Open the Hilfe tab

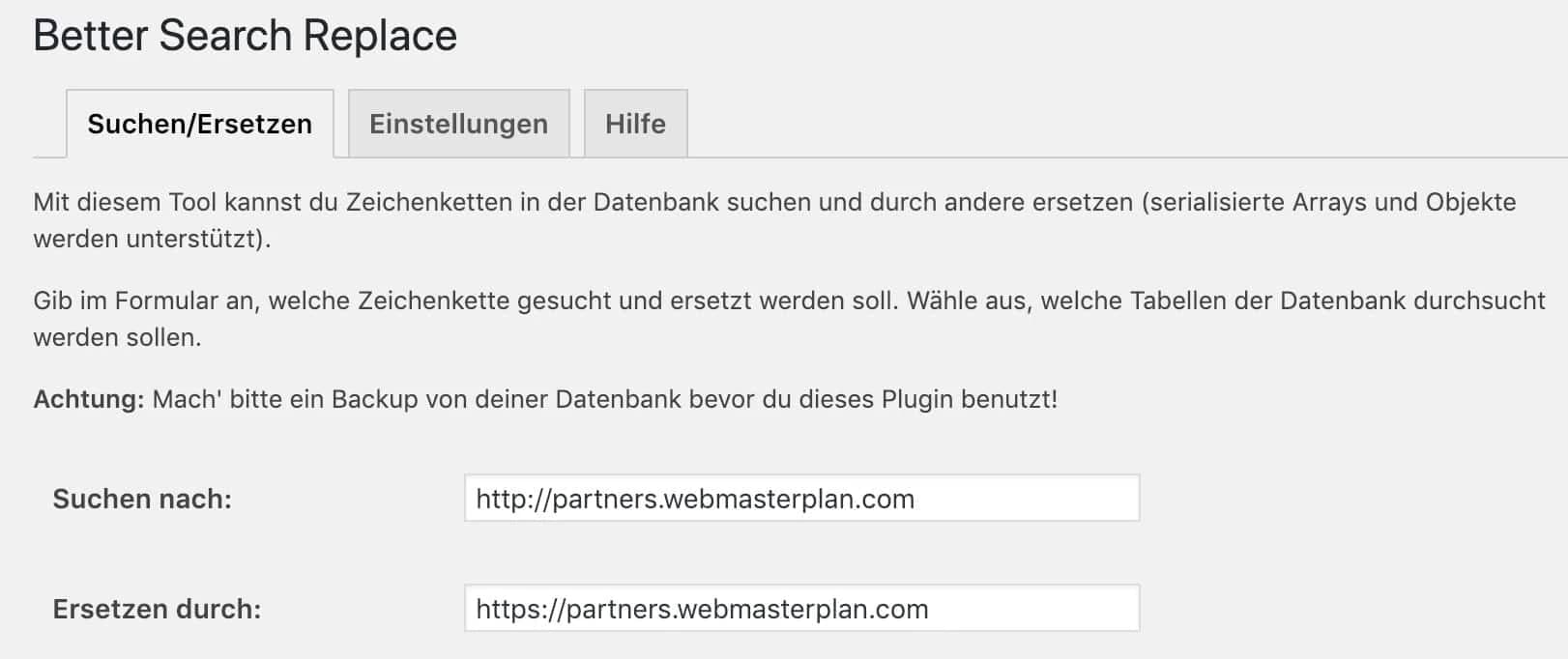click(634, 124)
